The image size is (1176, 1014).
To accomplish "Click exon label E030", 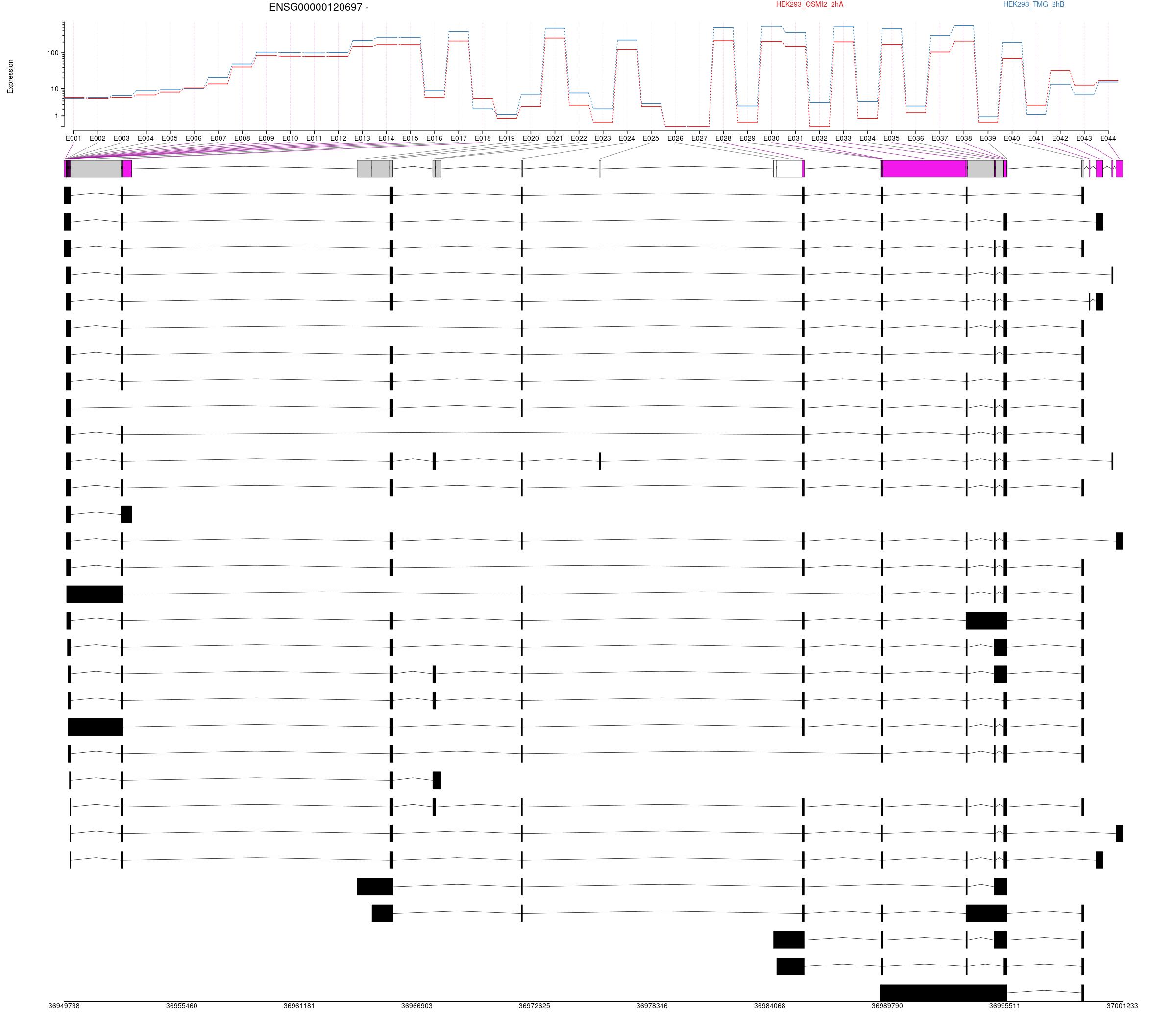I will click(771, 139).
